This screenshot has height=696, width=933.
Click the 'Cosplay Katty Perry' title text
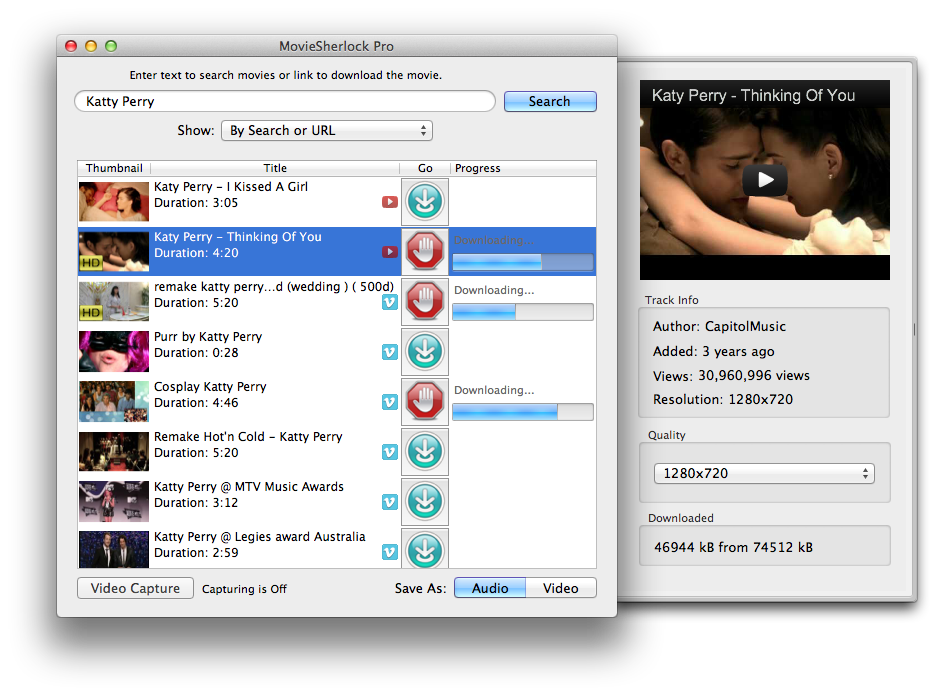click(x=210, y=387)
